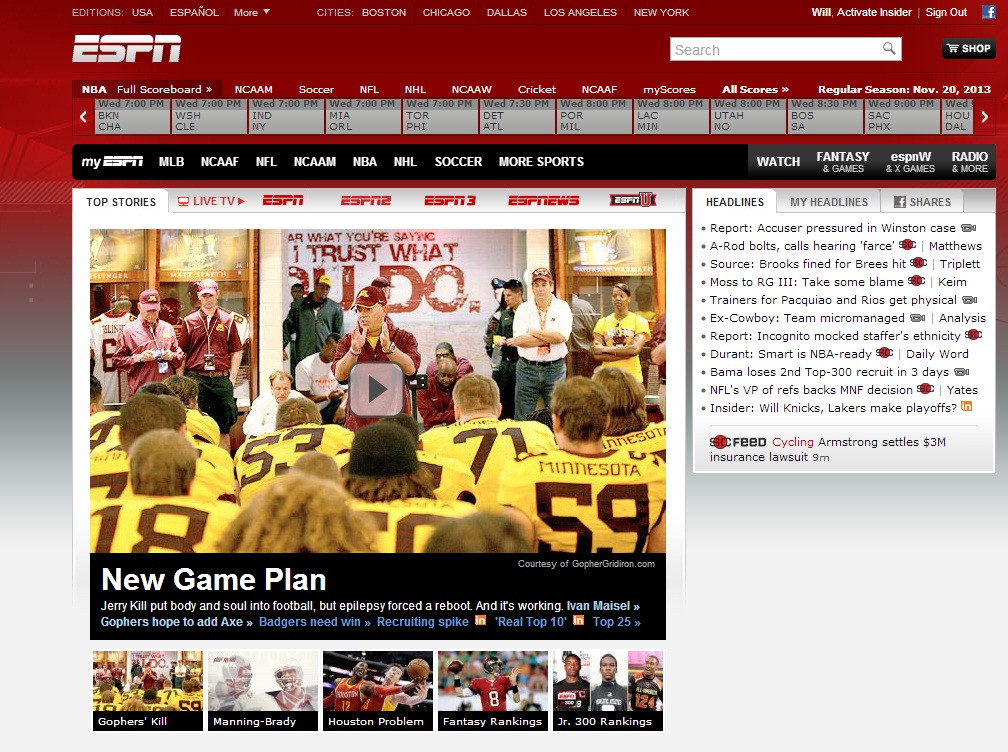Select NCAAM scoreboard tab
1008x752 pixels.
tap(253, 89)
